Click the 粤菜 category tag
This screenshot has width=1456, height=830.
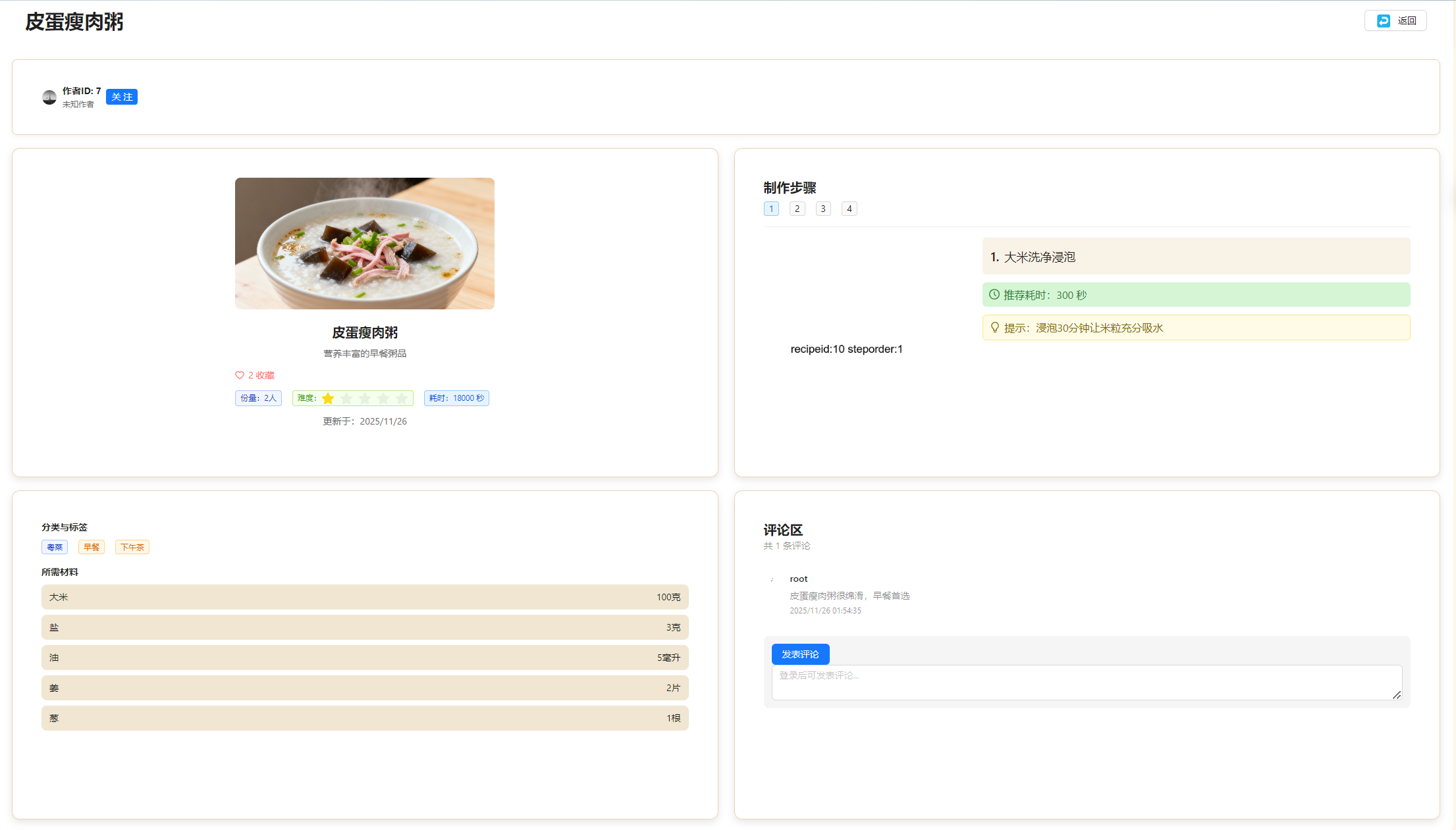55,547
